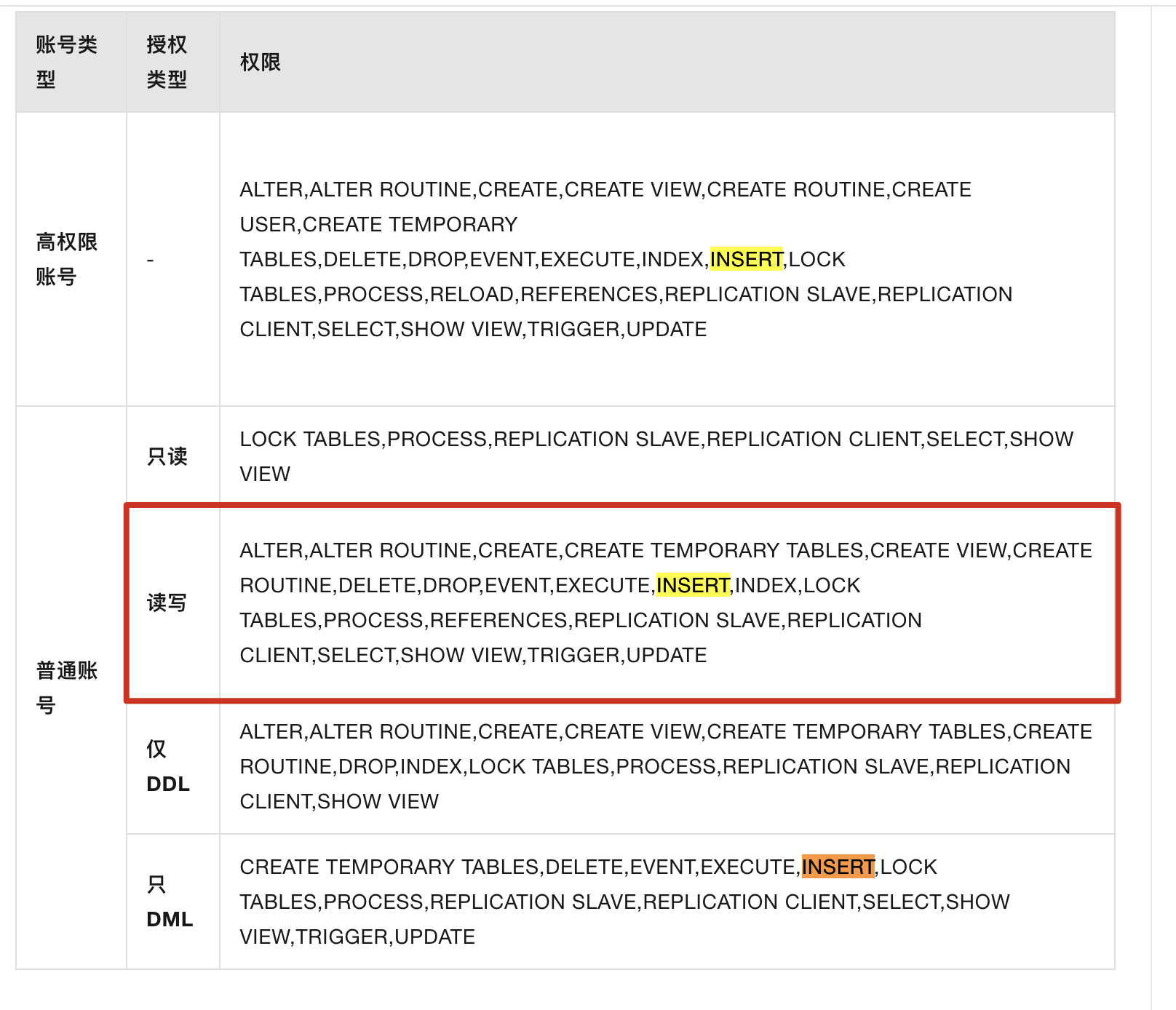Select the 读写 authorization type cell
This screenshot has width=1176, height=1010.
(167, 603)
